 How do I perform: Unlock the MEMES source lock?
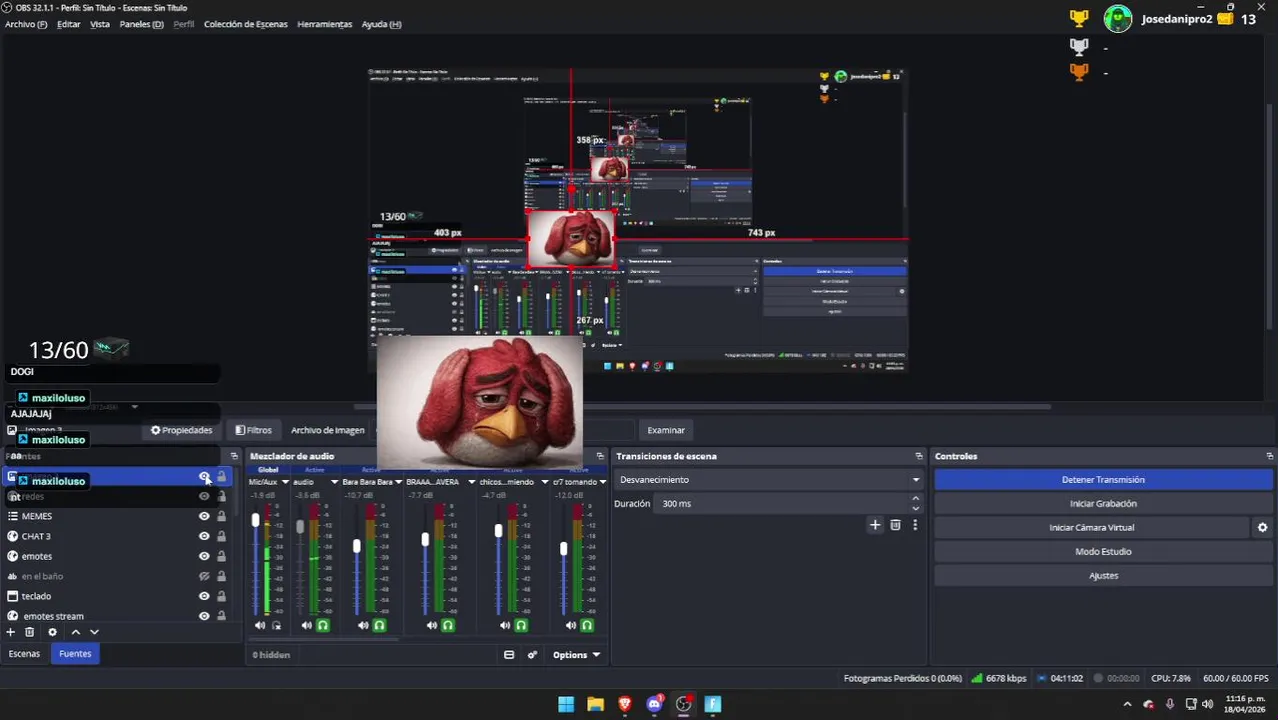pos(221,516)
